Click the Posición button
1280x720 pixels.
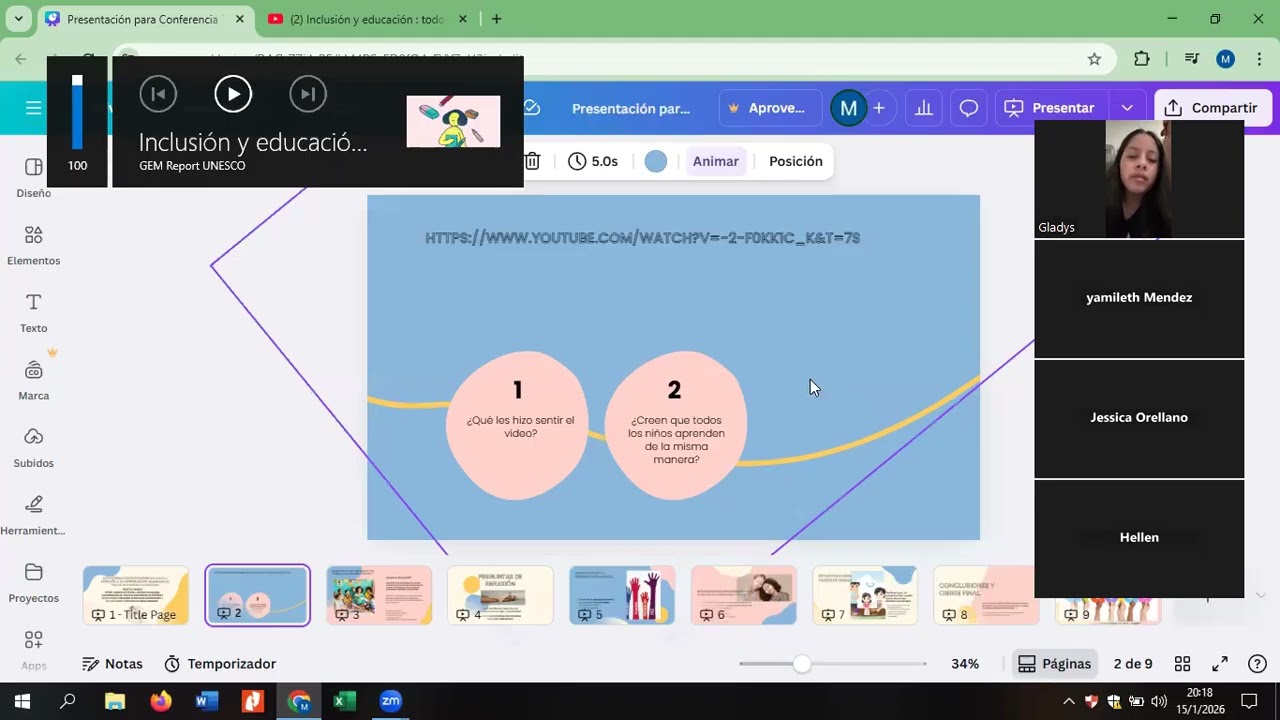tap(796, 161)
